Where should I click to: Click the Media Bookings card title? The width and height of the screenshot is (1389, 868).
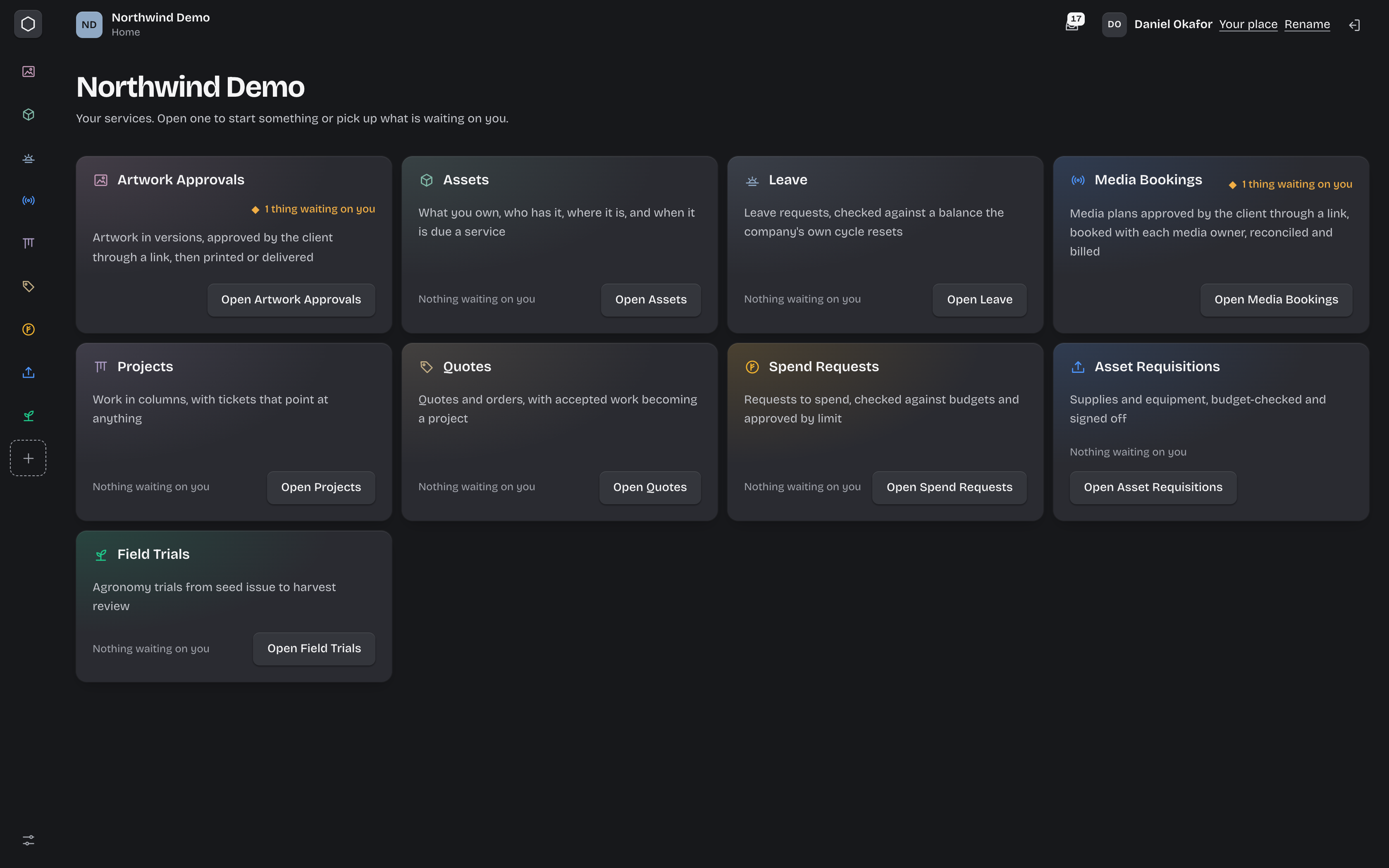[1148, 180]
